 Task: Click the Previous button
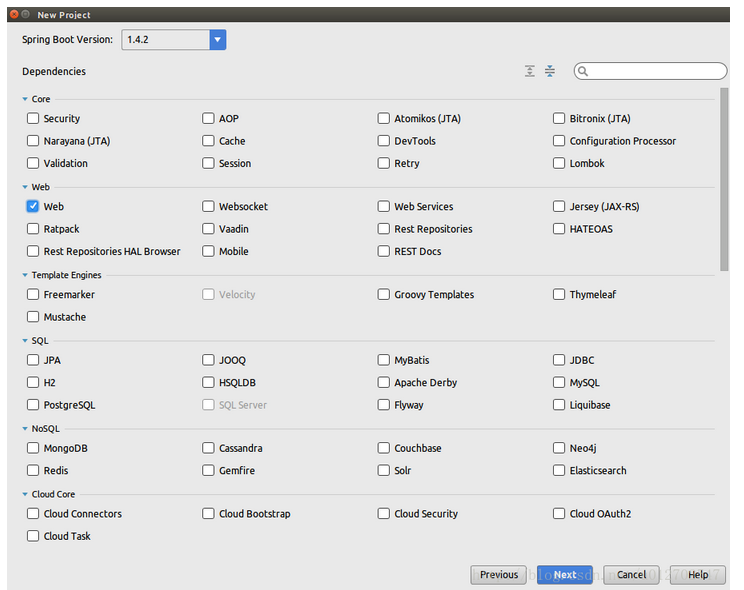499,575
